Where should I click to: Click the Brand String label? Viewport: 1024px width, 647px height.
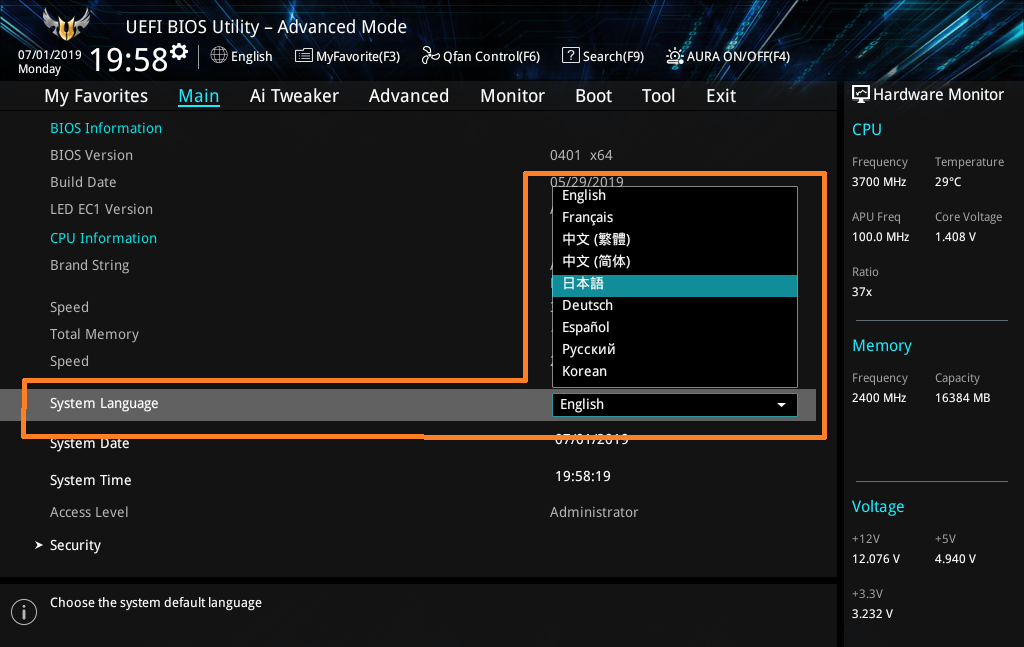point(89,266)
